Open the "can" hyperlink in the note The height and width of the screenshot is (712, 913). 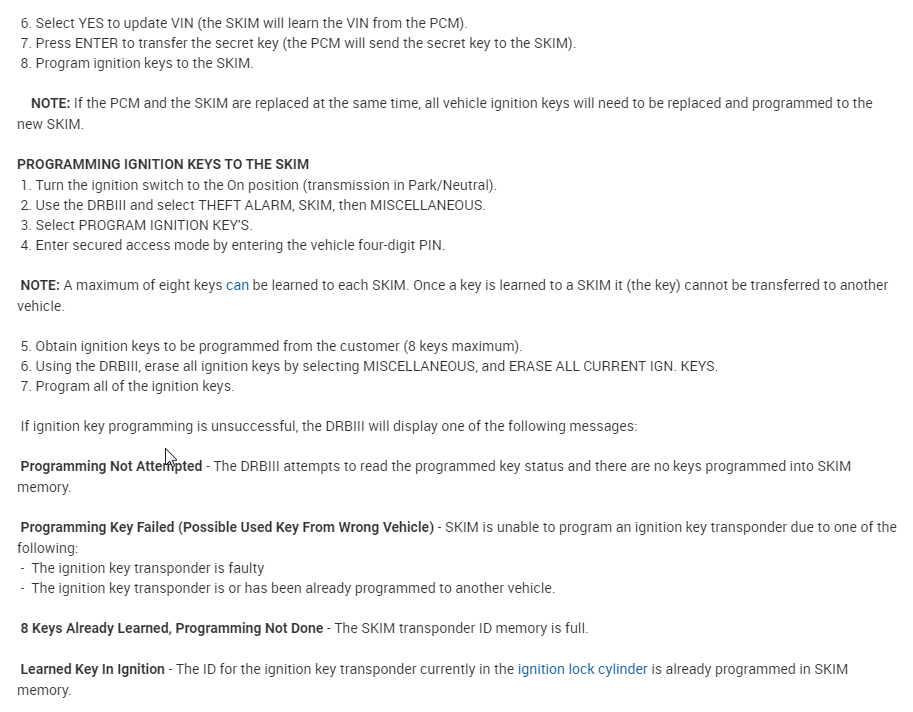click(x=237, y=285)
